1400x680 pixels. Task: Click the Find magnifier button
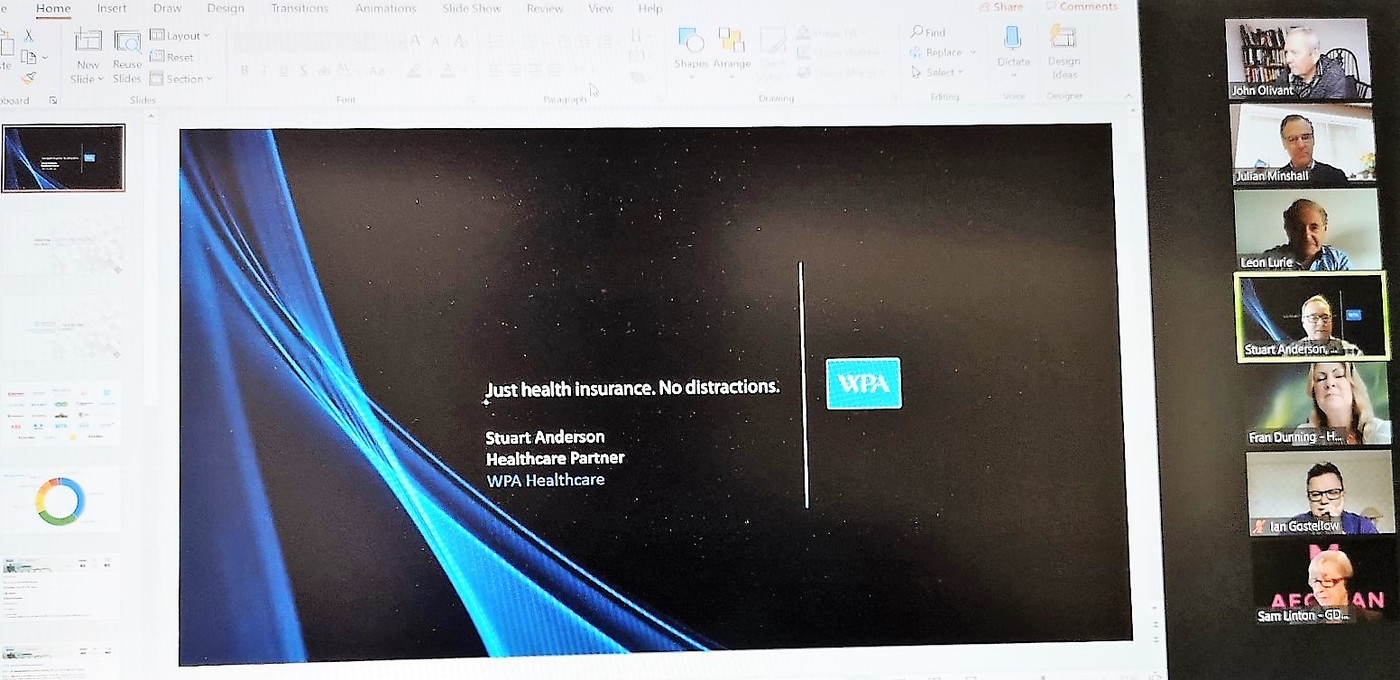(x=928, y=32)
